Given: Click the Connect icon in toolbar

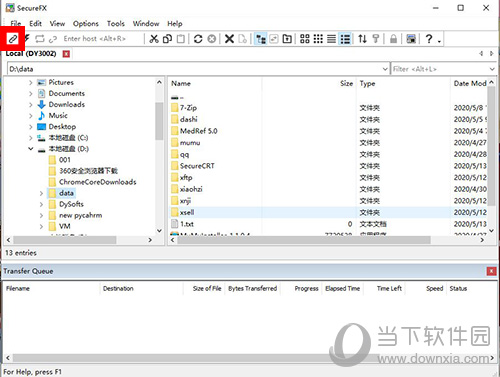Looking at the screenshot, I should coord(13,39).
